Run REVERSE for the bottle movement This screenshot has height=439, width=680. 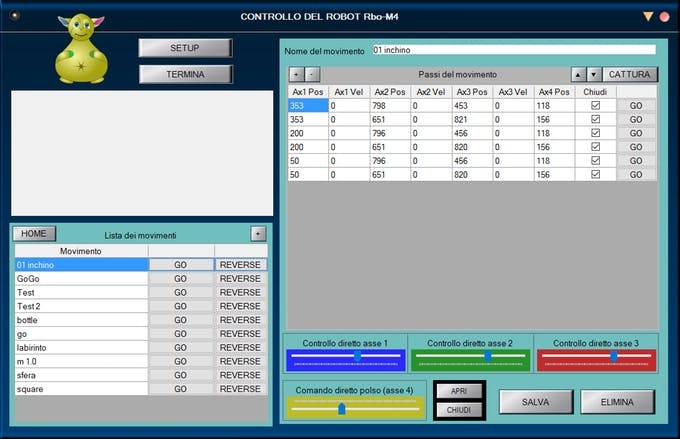(241, 320)
